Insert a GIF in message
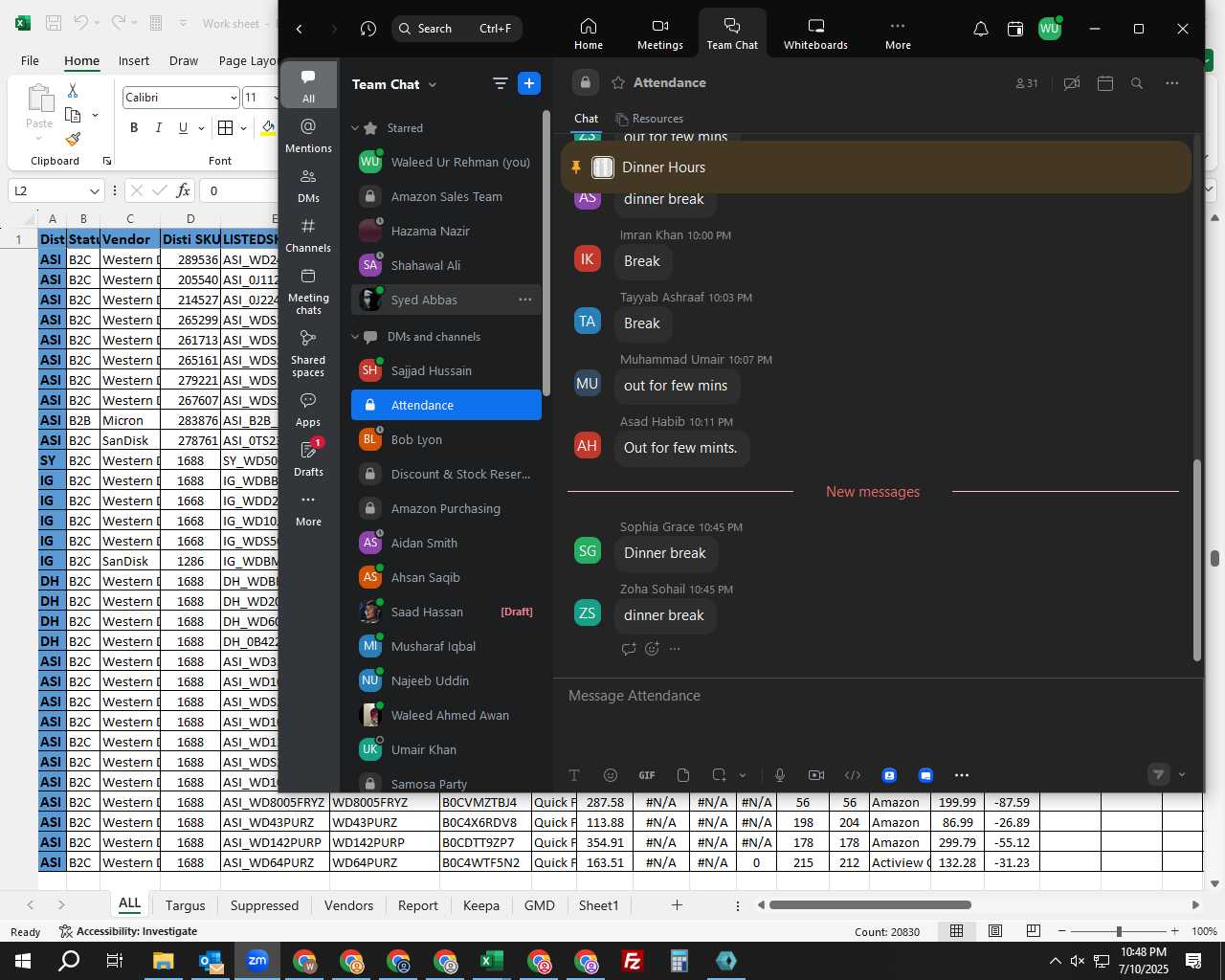 [x=647, y=775]
